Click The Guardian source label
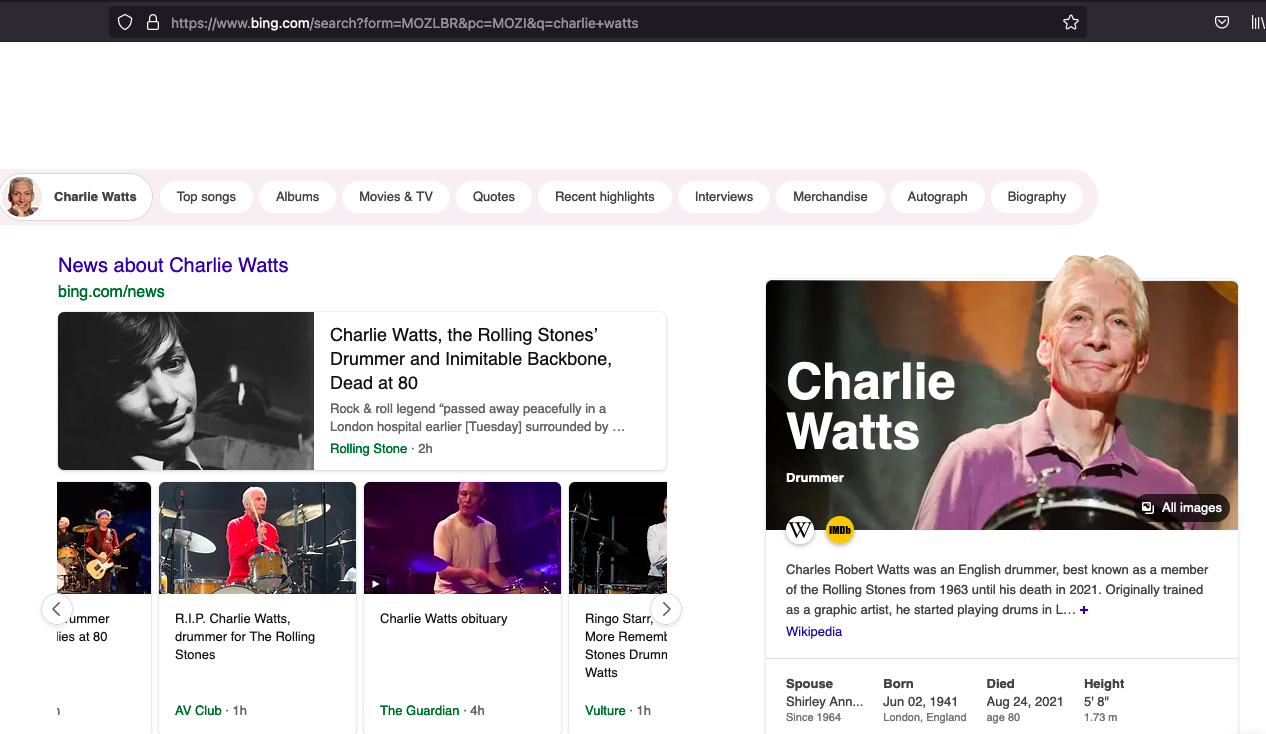The image size is (1266, 734). [419, 711]
